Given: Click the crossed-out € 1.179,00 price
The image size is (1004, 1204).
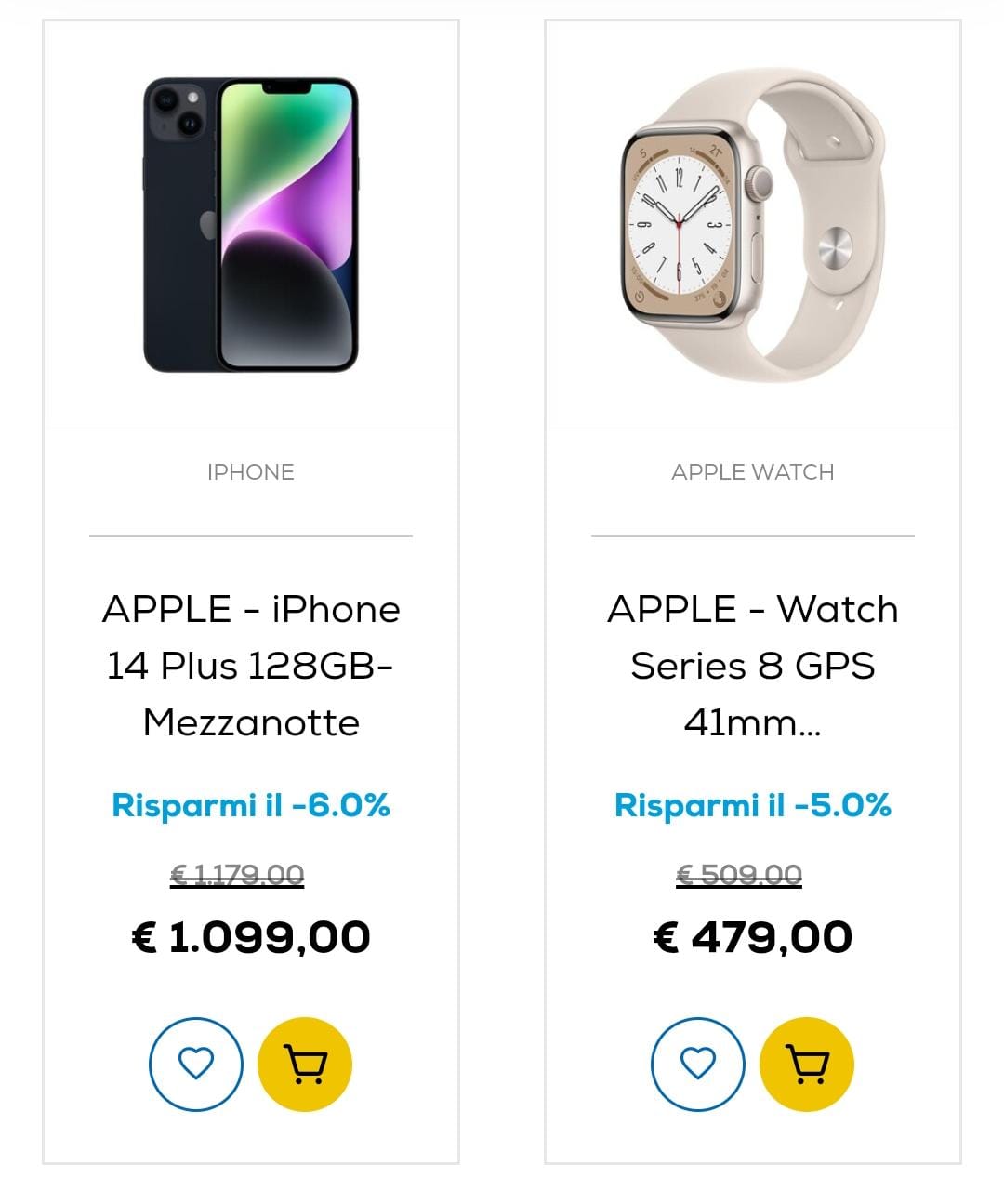Looking at the screenshot, I should click(x=237, y=875).
